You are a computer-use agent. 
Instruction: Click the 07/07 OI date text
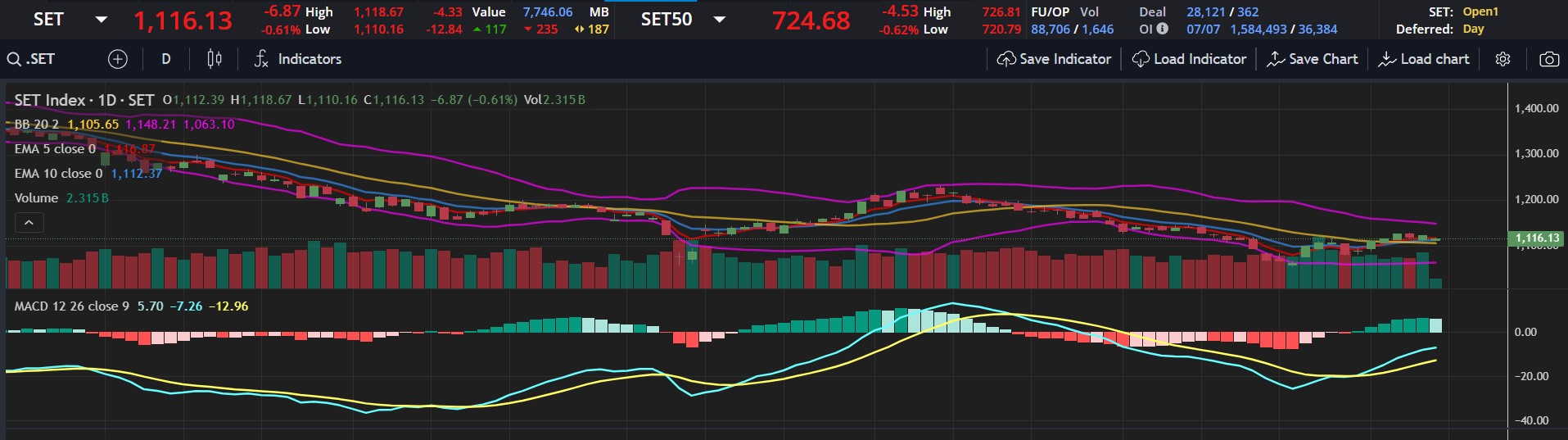click(x=1203, y=29)
